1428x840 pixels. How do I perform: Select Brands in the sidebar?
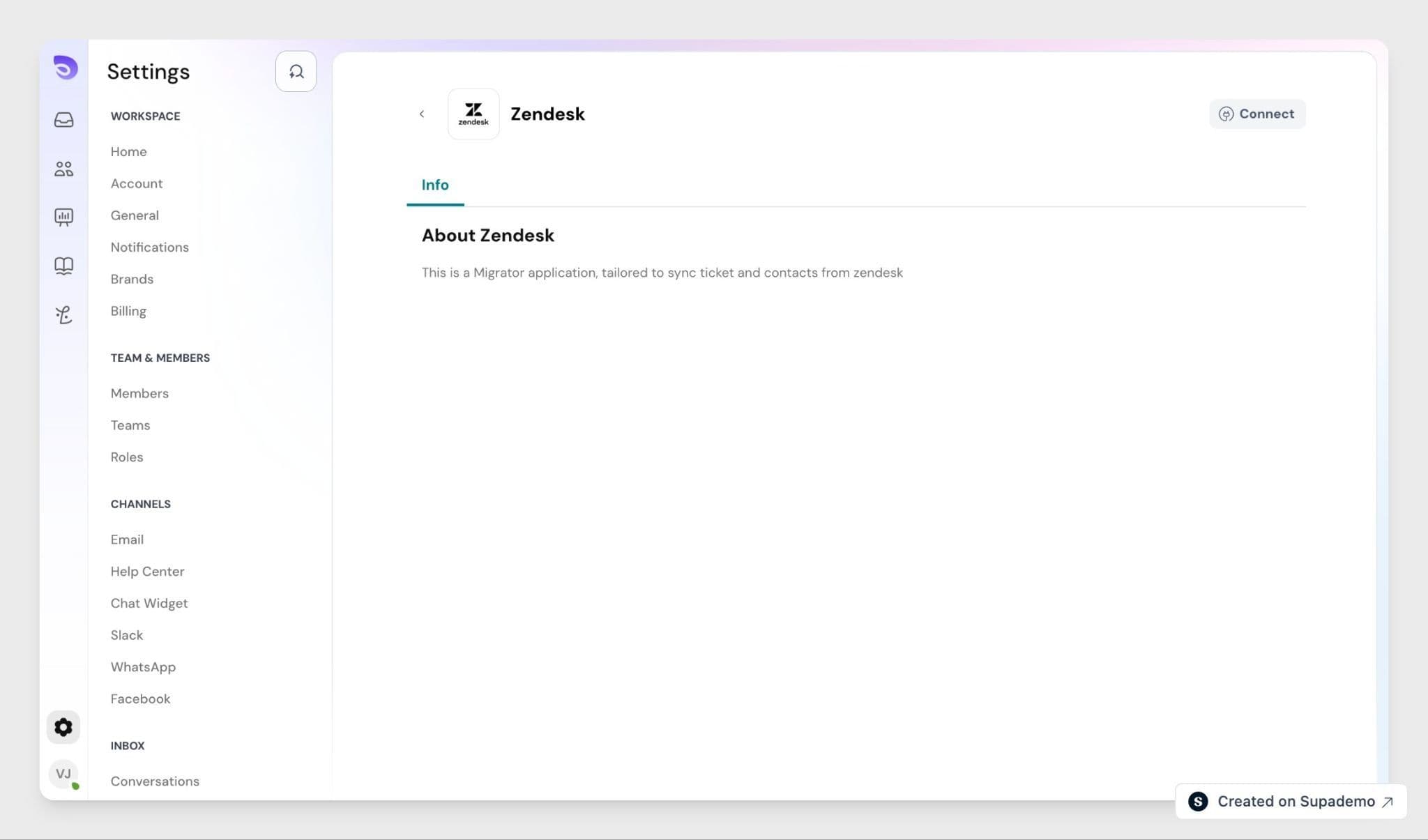click(x=132, y=279)
